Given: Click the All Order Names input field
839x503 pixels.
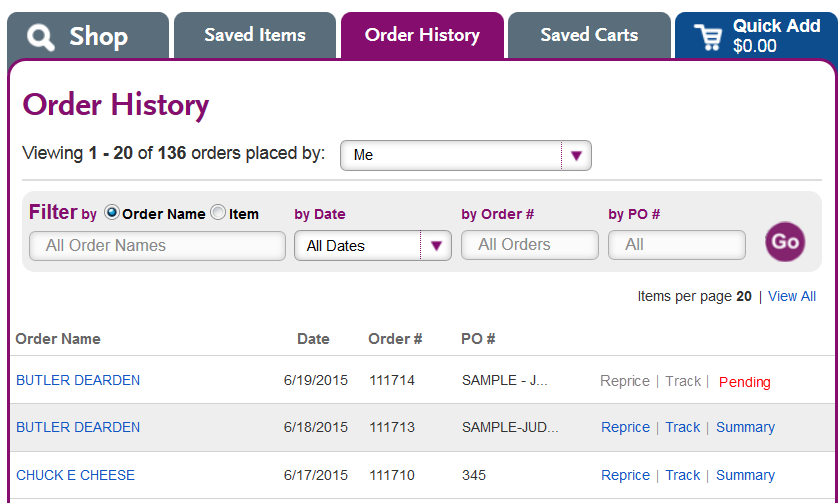Looking at the screenshot, I should coord(157,246).
